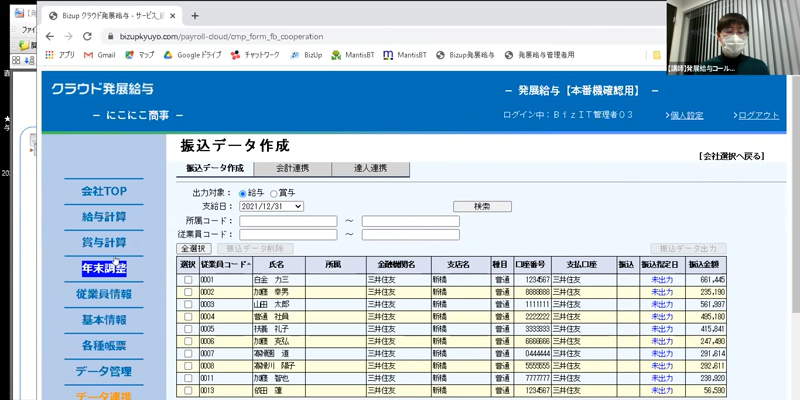
Task: Click the 個人設定 link
Action: pos(686,116)
